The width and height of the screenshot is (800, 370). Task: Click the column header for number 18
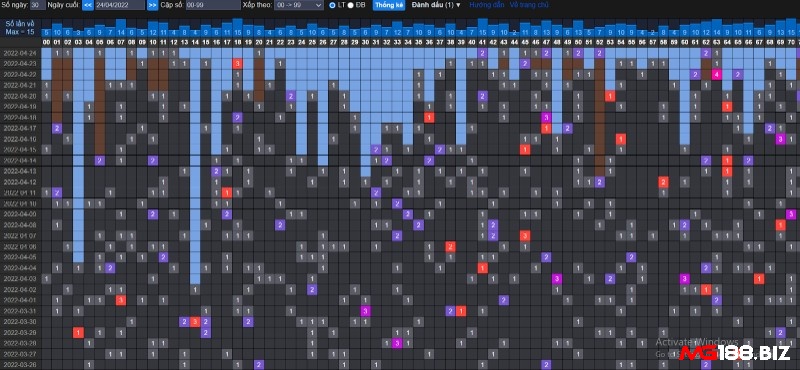click(x=237, y=42)
